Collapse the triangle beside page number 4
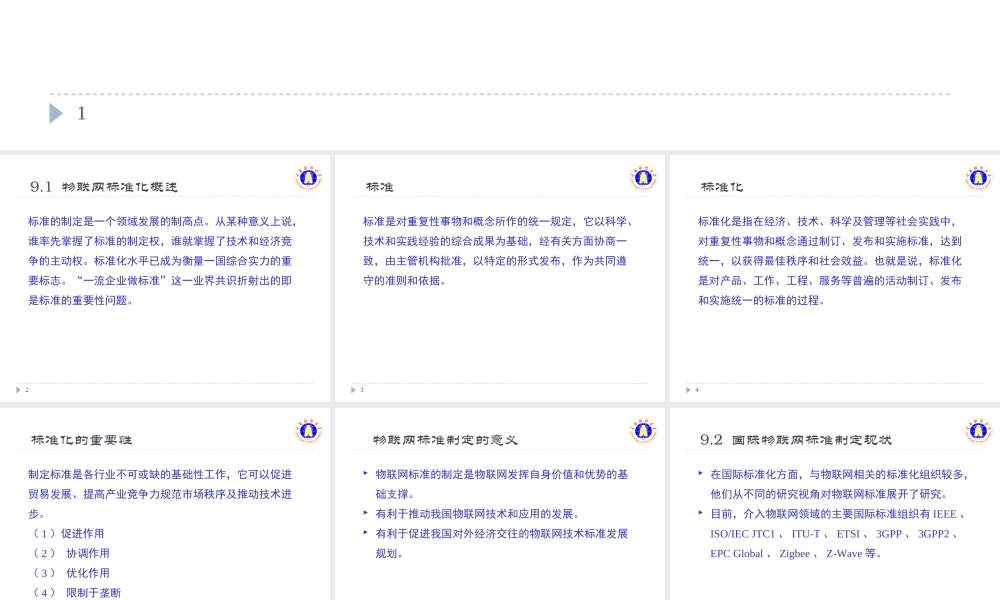 click(687, 390)
